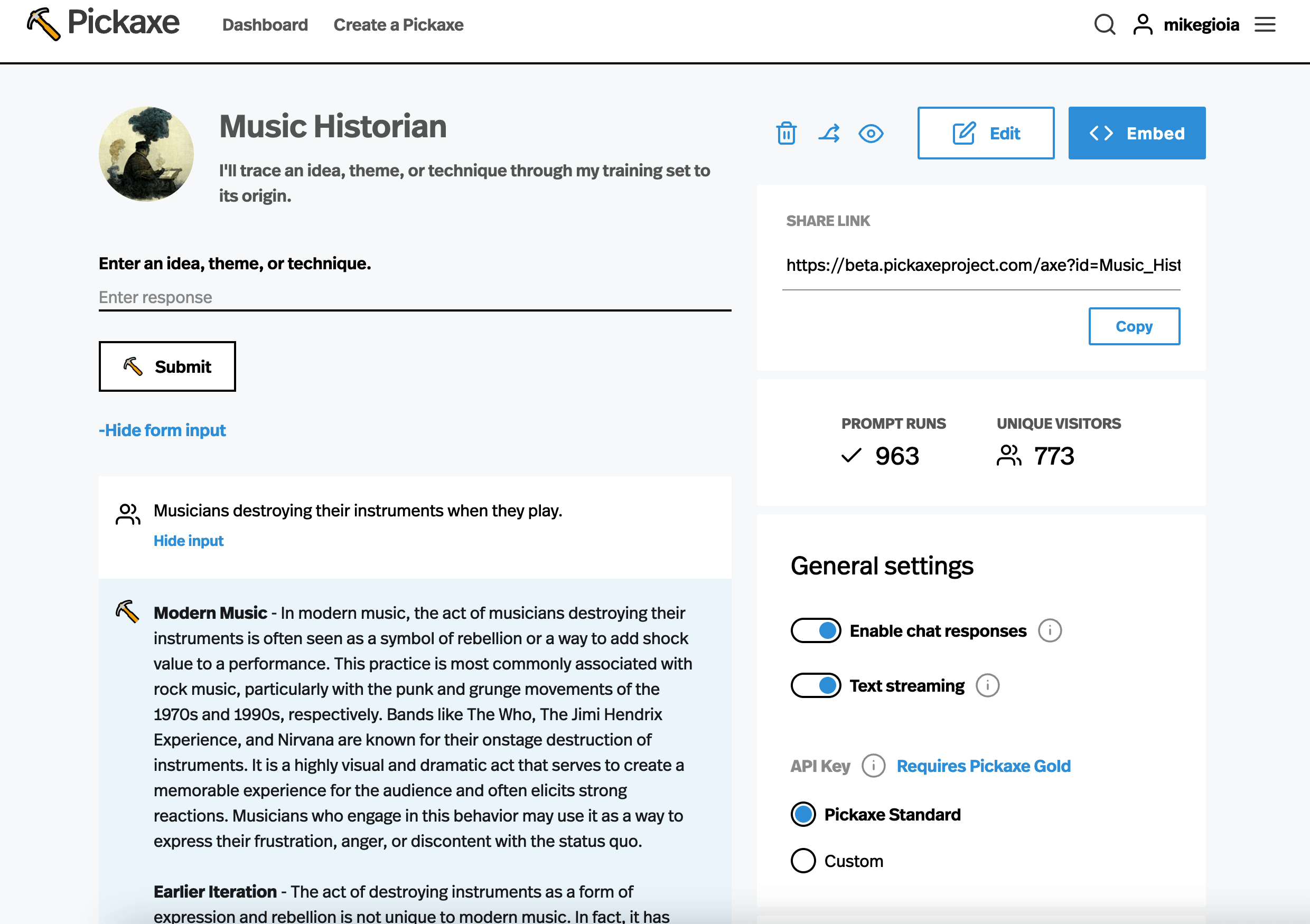Toggle Enable chat responses switch
Screen dimensions: 1310x924
(816, 631)
